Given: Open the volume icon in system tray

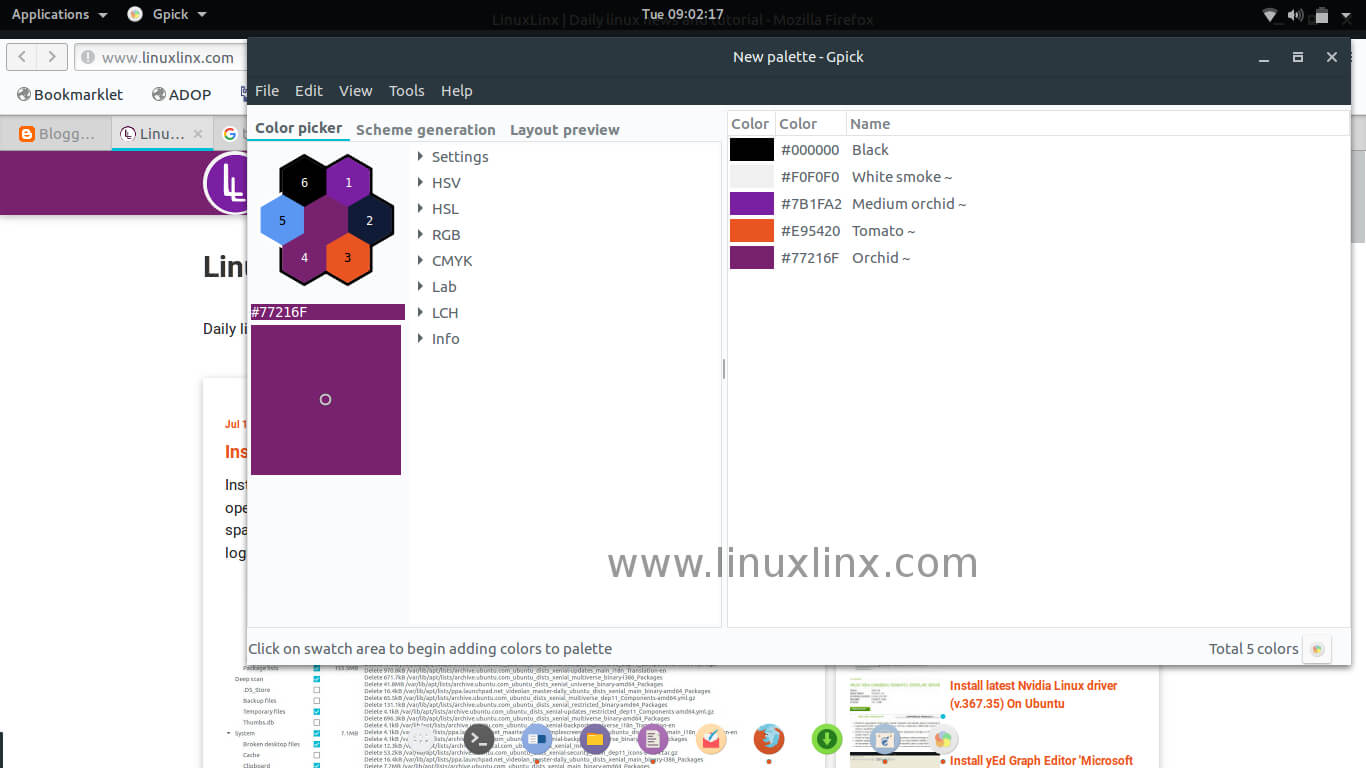Looking at the screenshot, I should tap(1294, 15).
